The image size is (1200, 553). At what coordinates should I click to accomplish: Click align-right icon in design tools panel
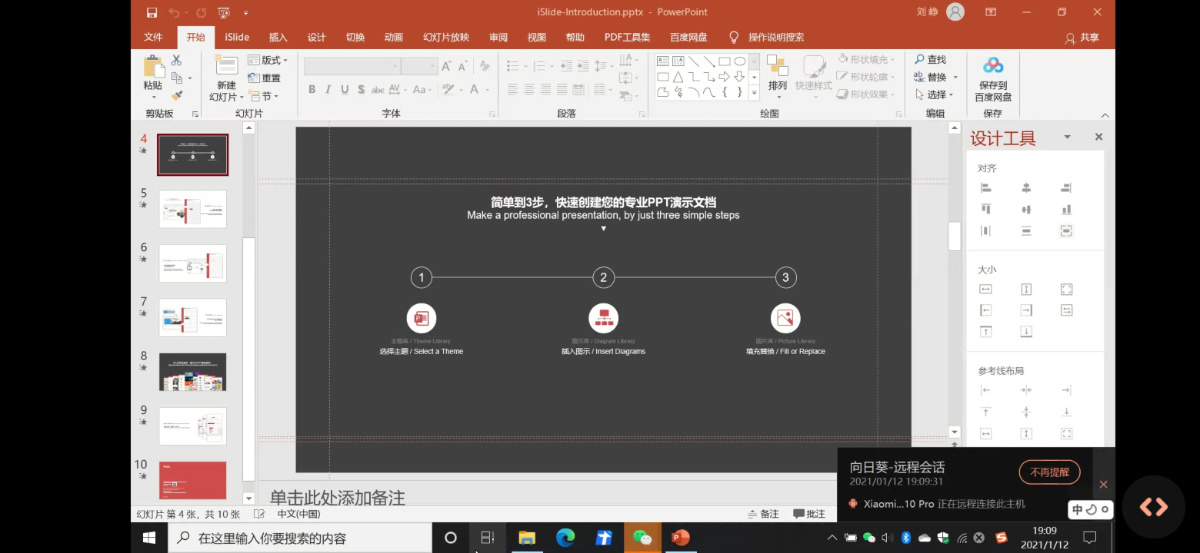pyautogui.click(x=1066, y=187)
